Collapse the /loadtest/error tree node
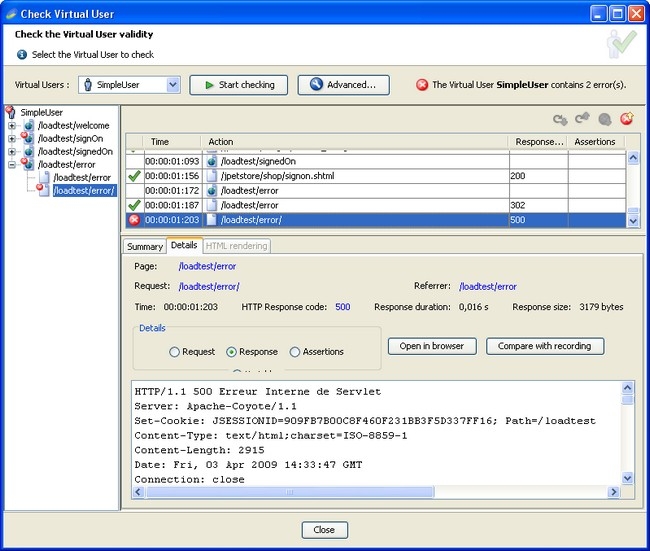650x551 pixels. tap(12, 165)
